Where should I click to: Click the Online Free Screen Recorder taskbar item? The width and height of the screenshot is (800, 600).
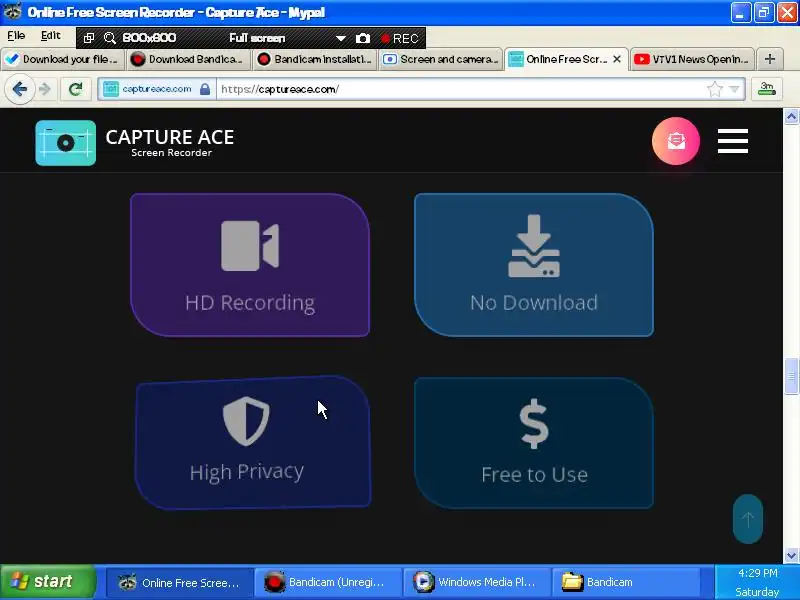(x=180, y=582)
